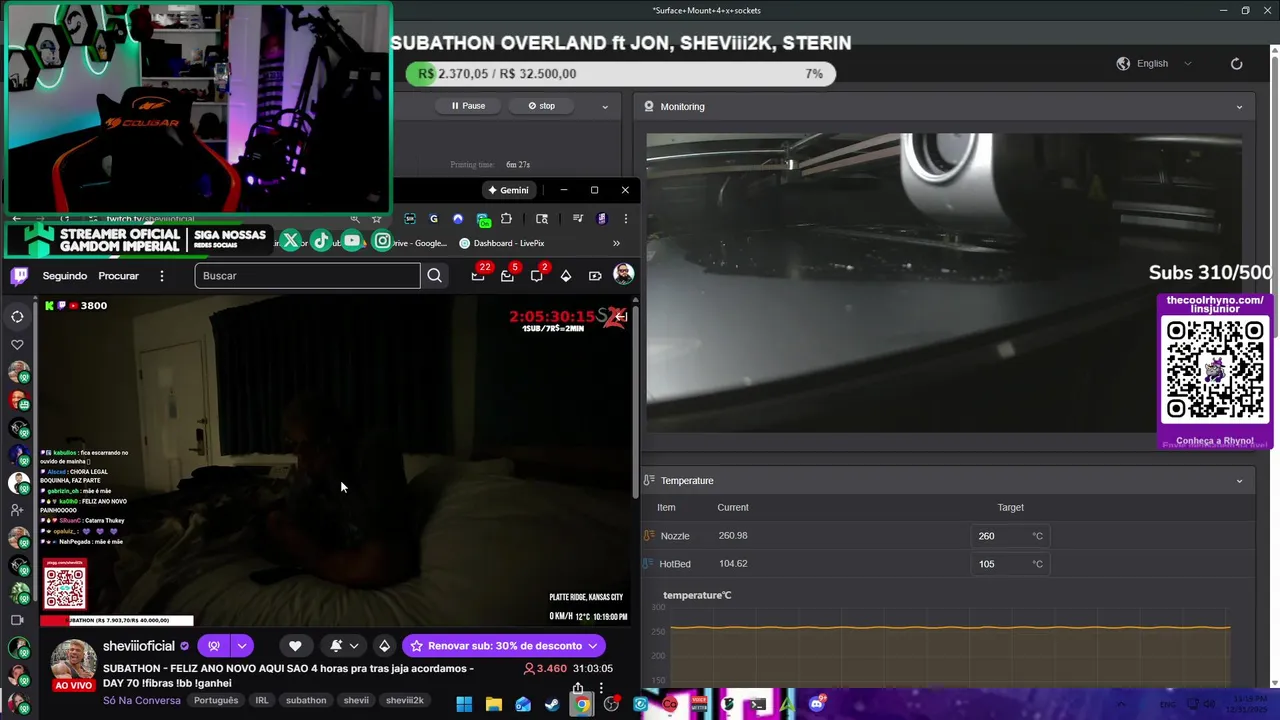Viewport: 1280px width, 720px height.
Task: Open Twitch notifications inbox with 22 badge
Action: pyautogui.click(x=479, y=274)
